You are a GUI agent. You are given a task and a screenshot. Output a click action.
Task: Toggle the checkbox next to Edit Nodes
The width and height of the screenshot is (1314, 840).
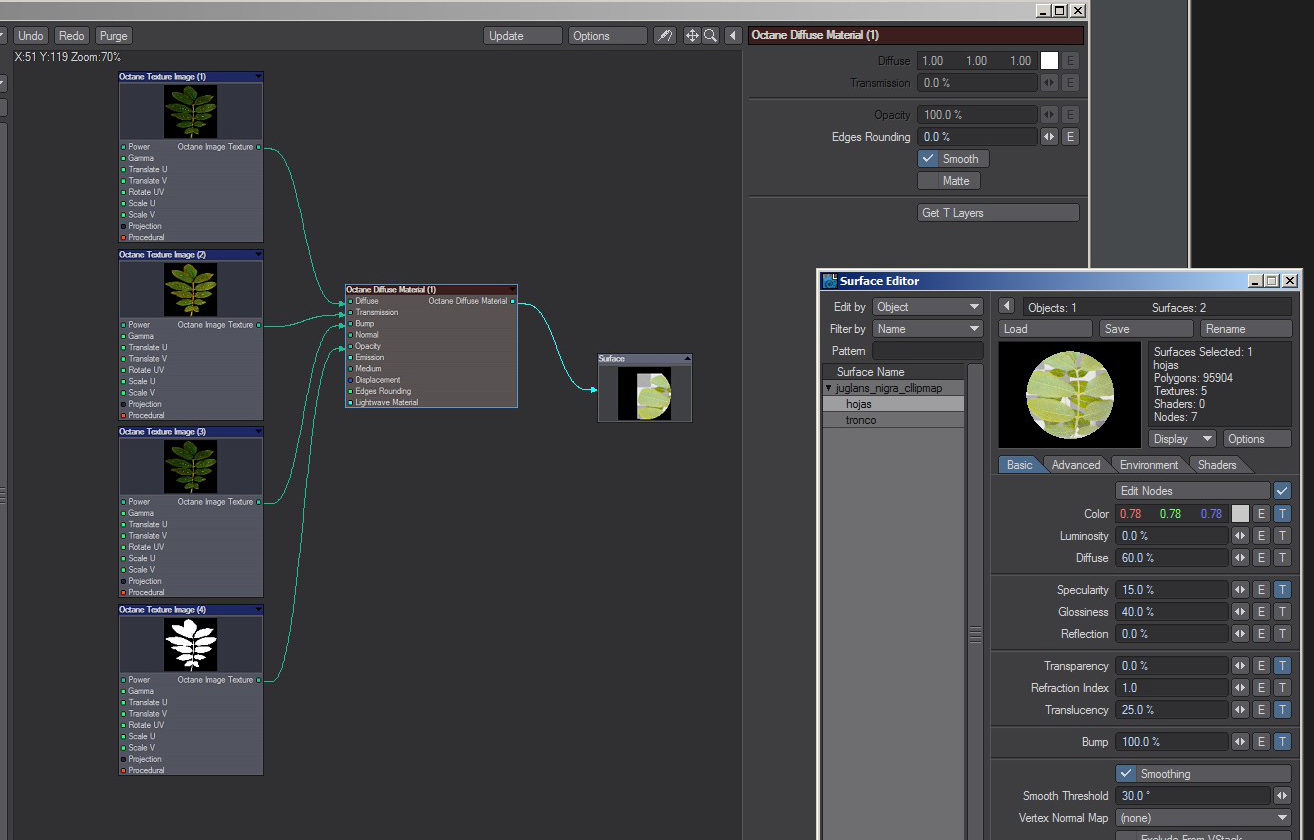1282,491
